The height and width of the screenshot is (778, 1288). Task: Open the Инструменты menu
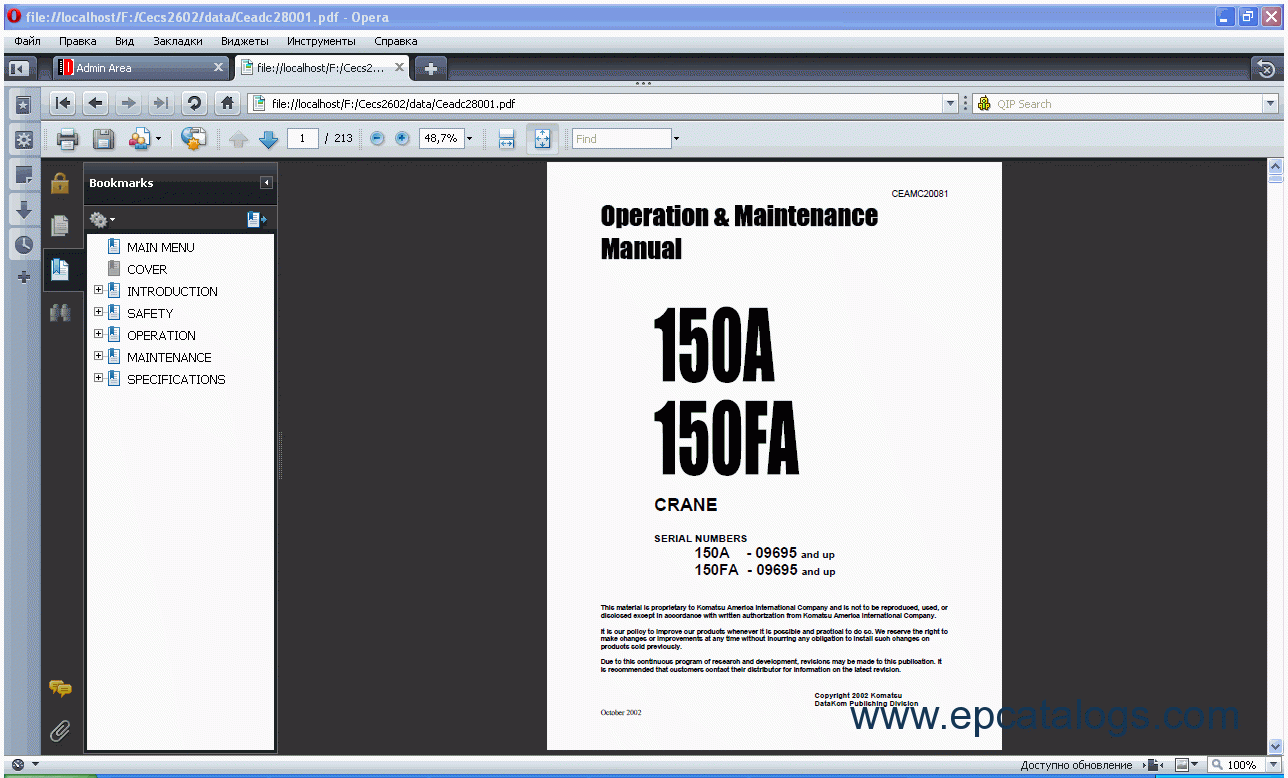pos(321,41)
